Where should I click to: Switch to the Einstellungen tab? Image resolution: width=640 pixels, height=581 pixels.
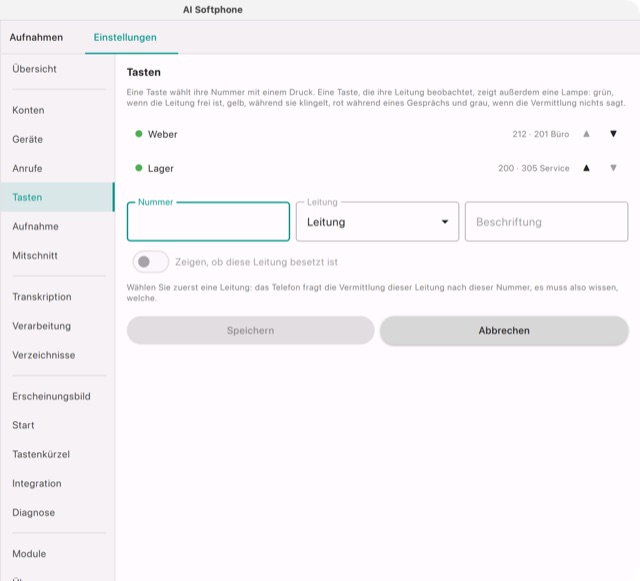pyautogui.click(x=125, y=37)
